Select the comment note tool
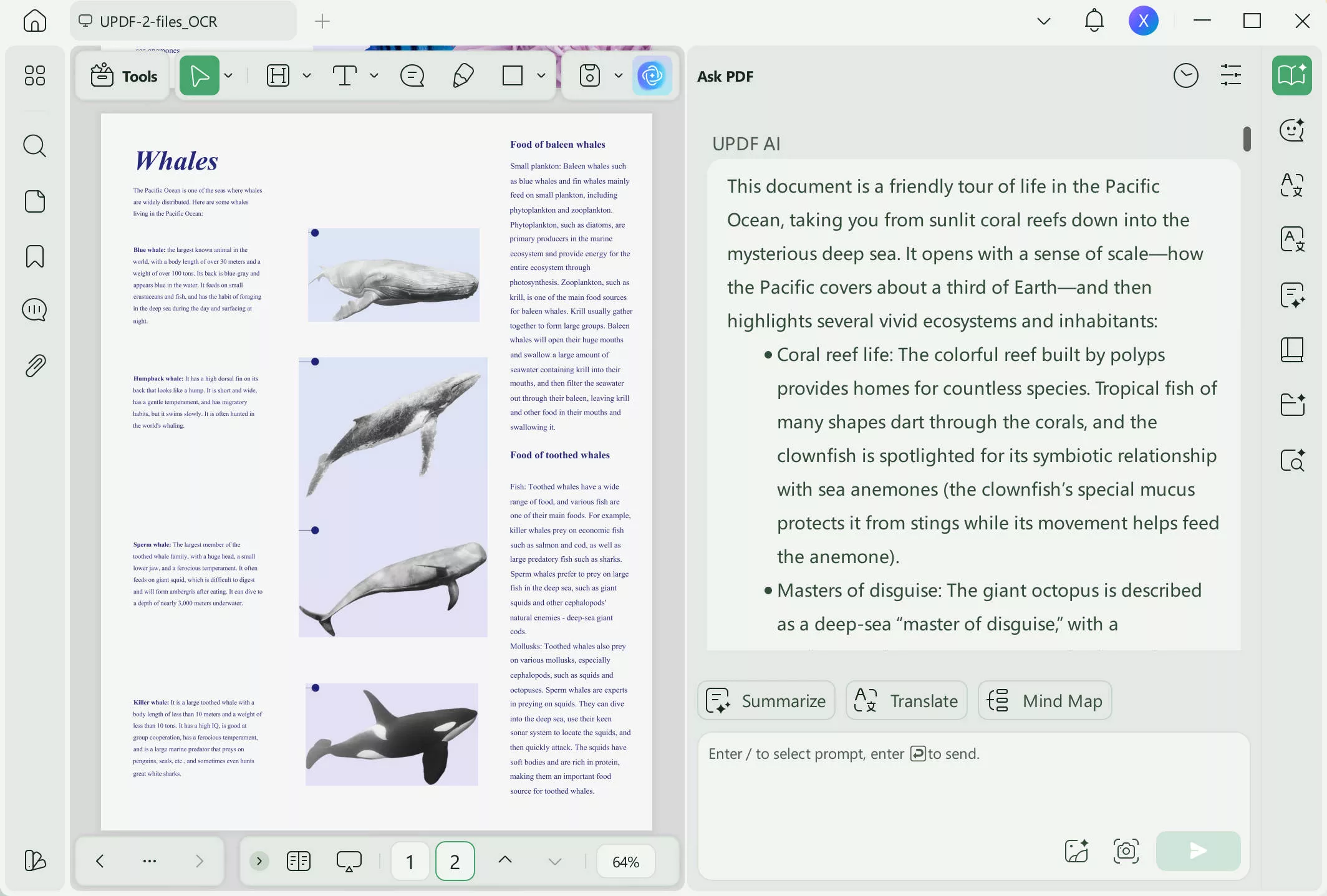 coord(412,76)
